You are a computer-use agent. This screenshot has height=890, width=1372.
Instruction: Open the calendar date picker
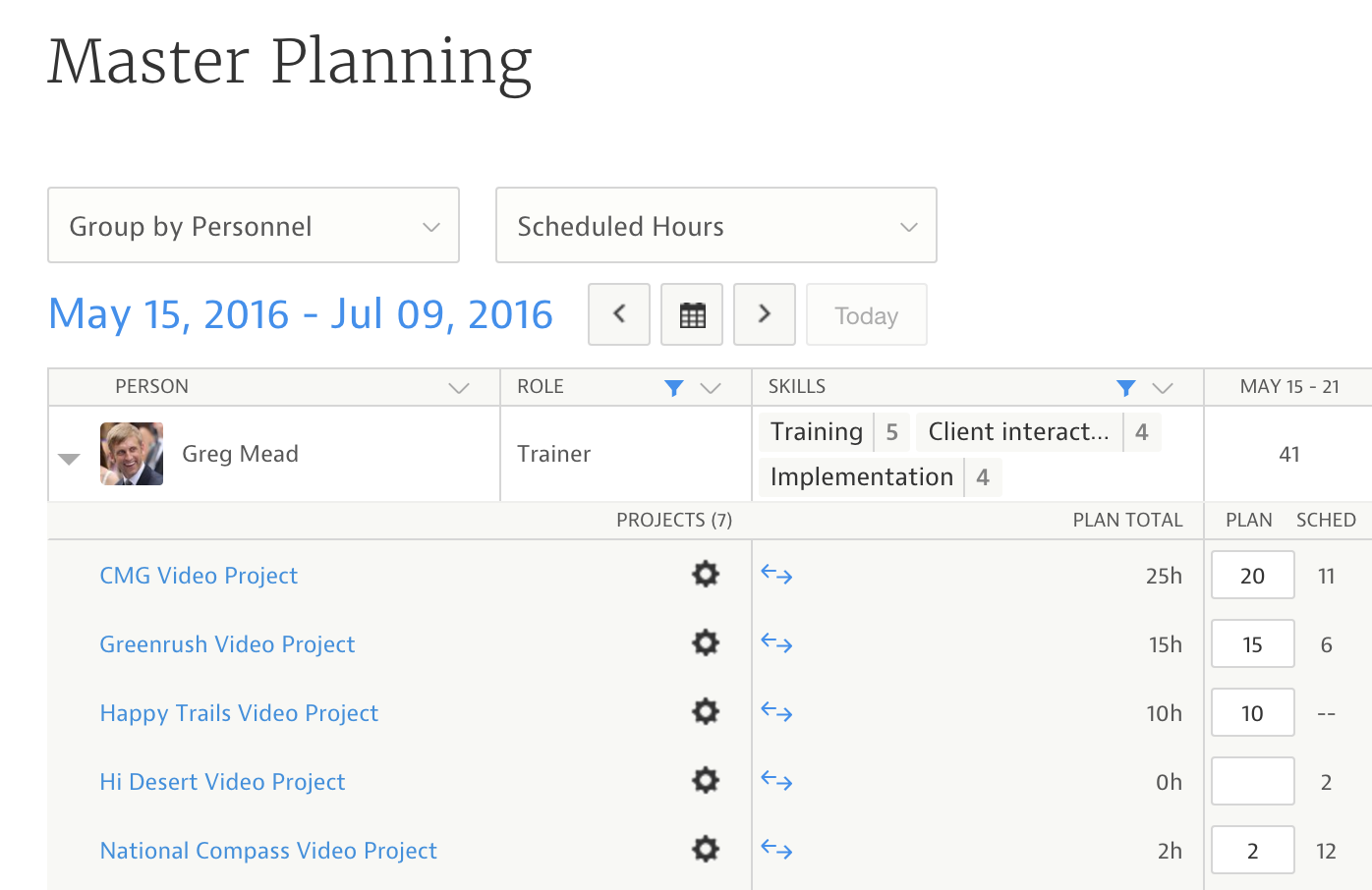tap(692, 315)
